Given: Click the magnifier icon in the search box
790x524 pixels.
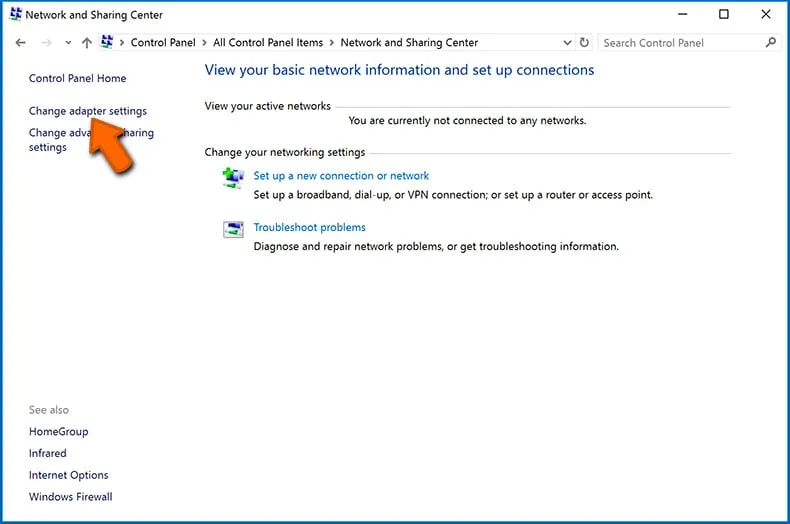Looking at the screenshot, I should tap(770, 43).
